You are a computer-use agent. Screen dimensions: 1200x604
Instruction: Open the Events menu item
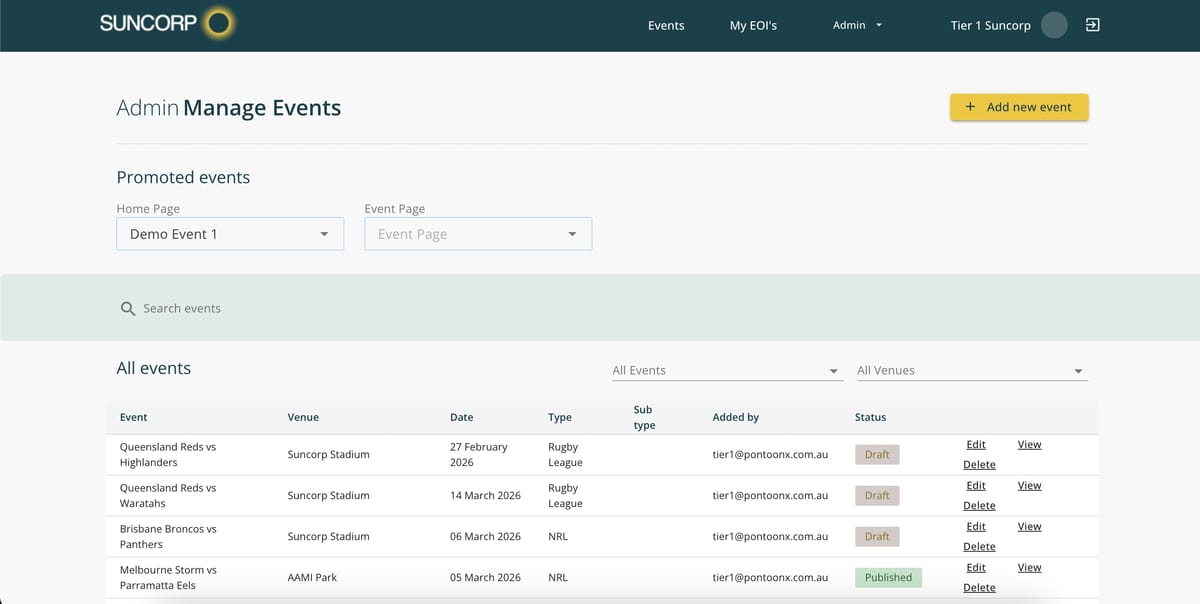tap(666, 25)
